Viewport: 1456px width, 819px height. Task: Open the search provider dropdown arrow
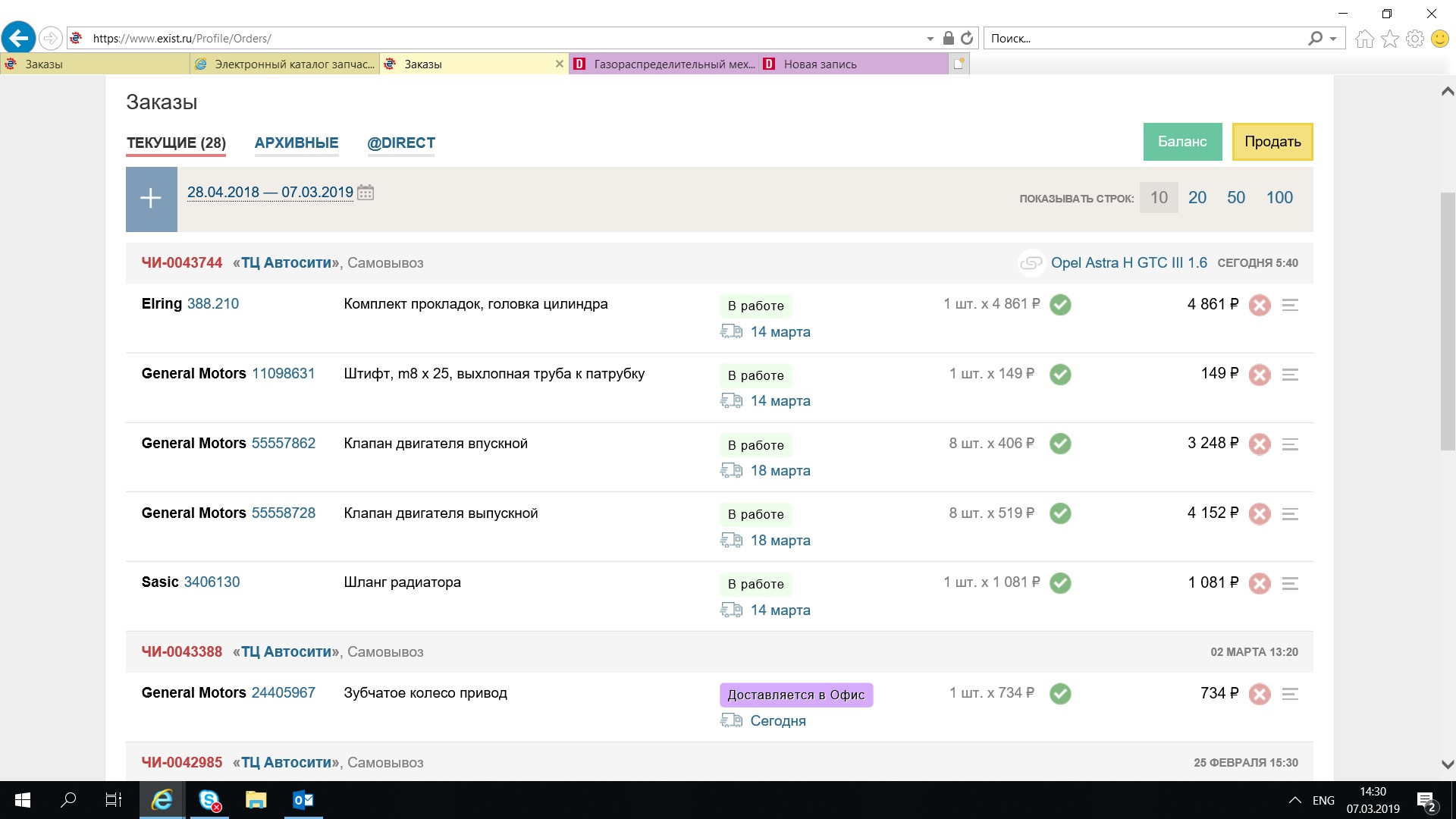[x=1333, y=39]
